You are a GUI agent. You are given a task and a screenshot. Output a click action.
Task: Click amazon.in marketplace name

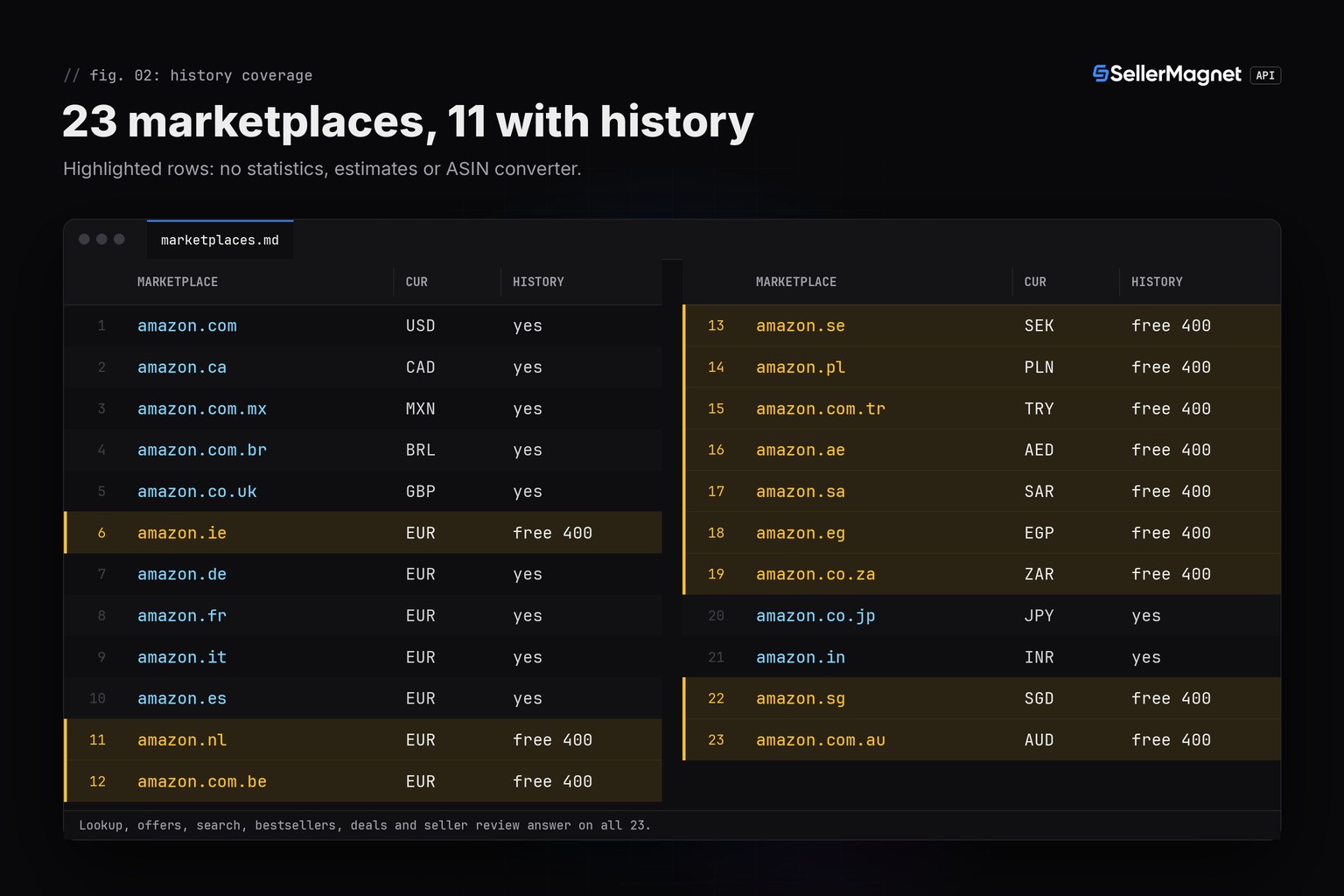(801, 657)
